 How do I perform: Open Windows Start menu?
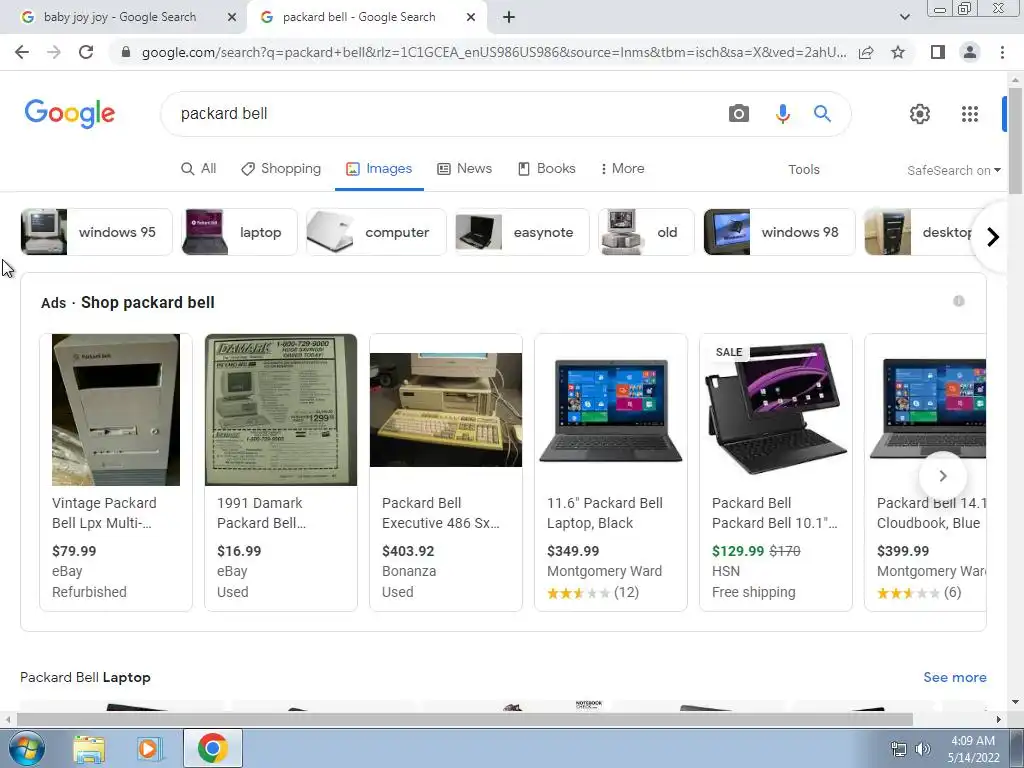click(26, 748)
